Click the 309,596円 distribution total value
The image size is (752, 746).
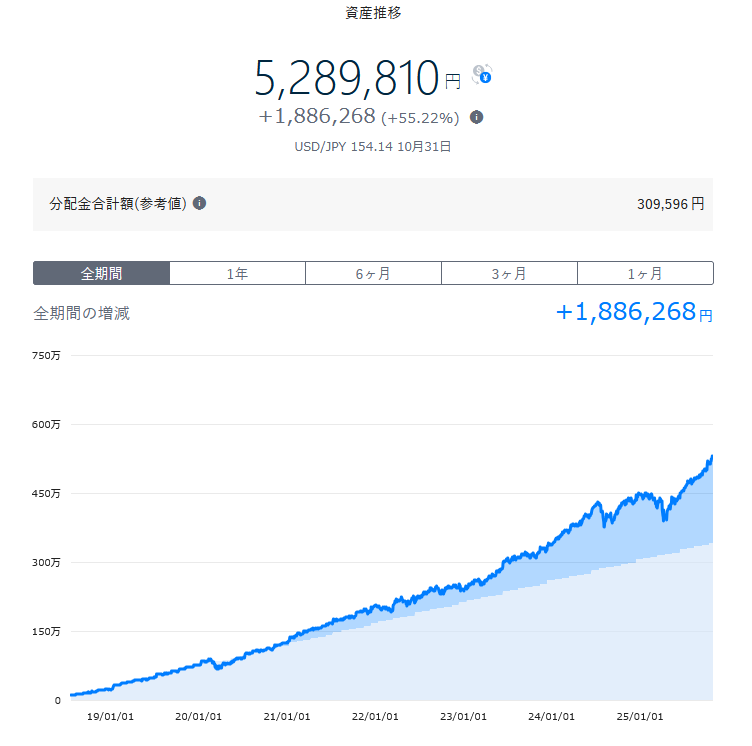click(x=670, y=203)
